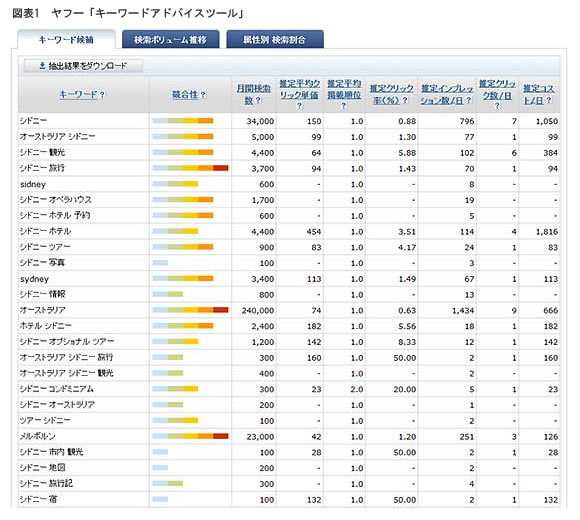
Task: Sort by 推定コスト/日 header link
Action: coord(539,94)
